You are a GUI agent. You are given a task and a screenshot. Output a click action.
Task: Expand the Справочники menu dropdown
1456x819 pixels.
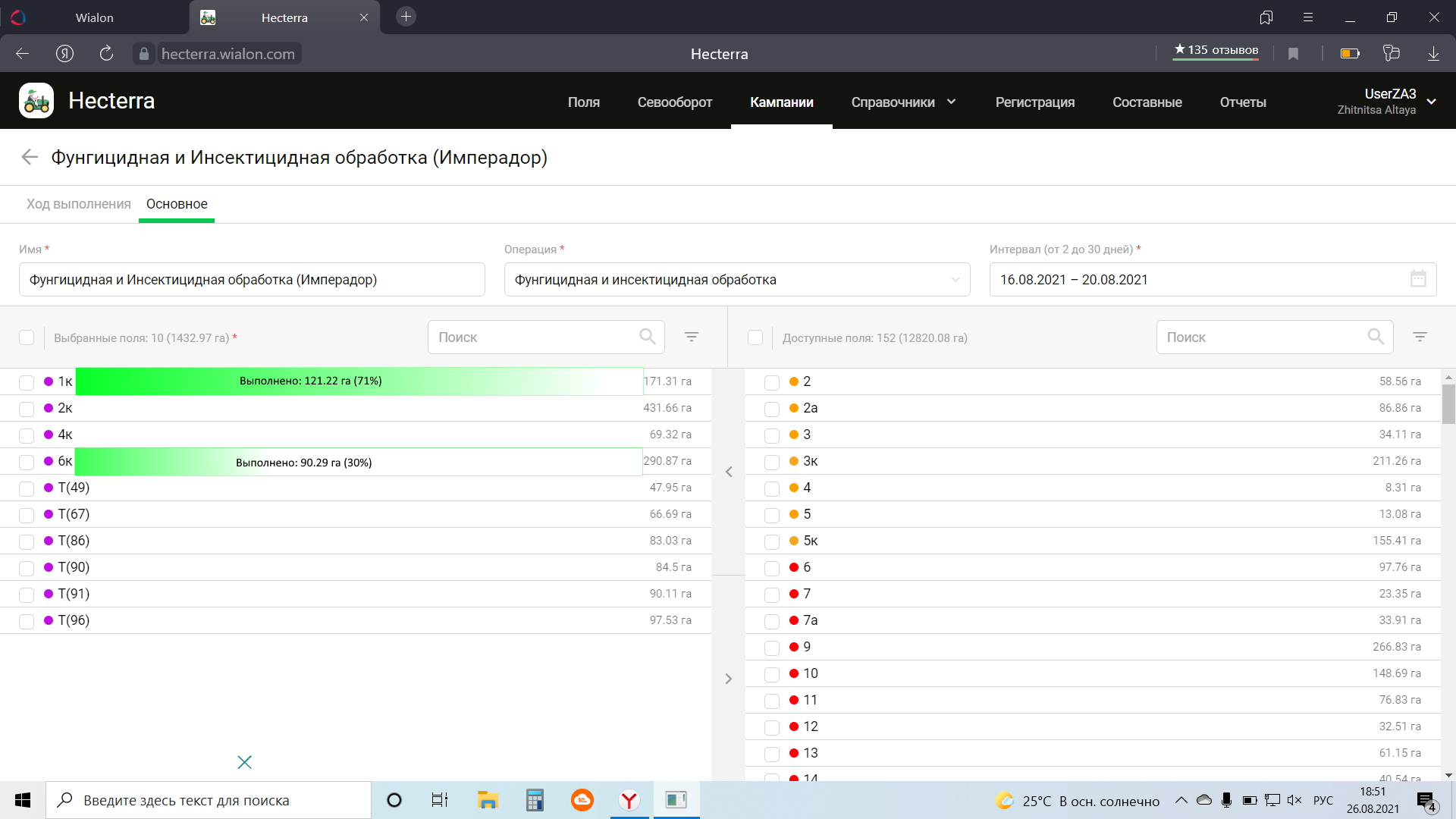902,102
